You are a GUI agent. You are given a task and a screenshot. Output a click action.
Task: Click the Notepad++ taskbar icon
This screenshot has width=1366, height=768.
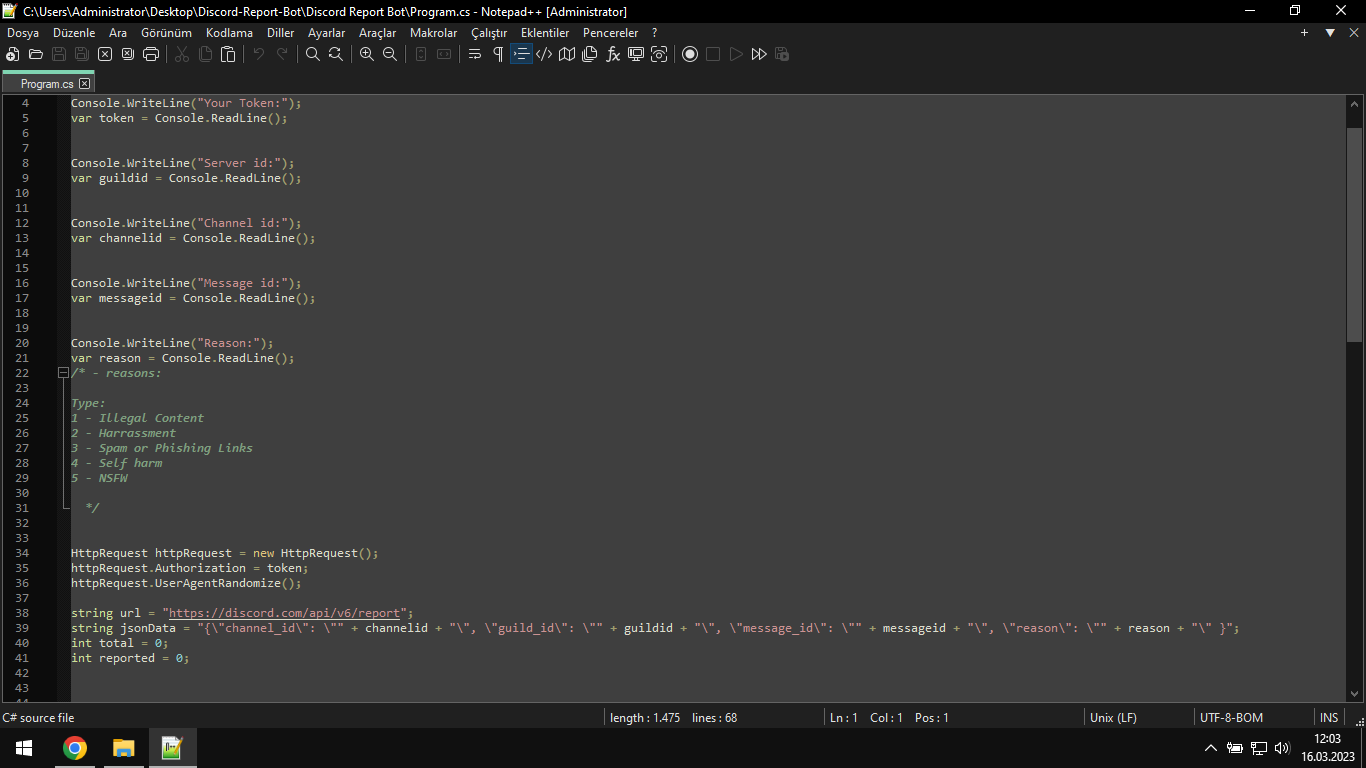click(x=172, y=748)
